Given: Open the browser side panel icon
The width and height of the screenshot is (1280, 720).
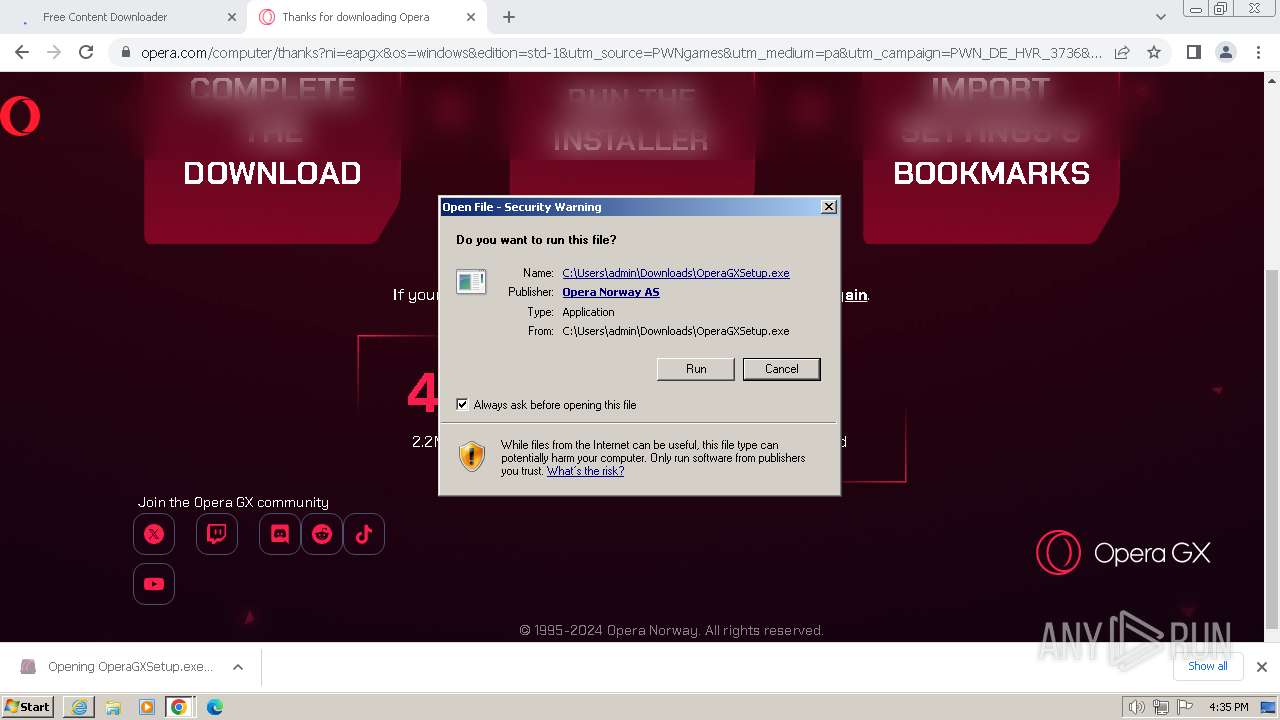Looking at the screenshot, I should click(x=1193, y=52).
